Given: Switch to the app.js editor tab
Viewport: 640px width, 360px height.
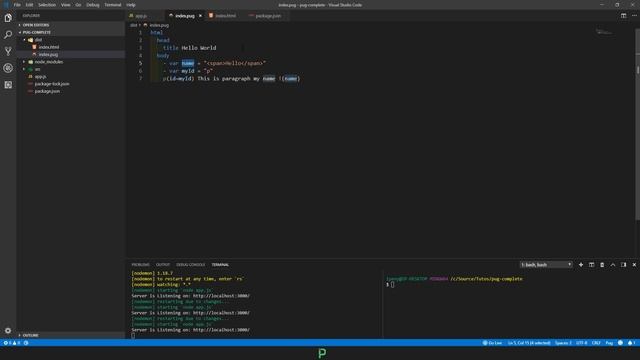Looking at the screenshot, I should click(x=141, y=16).
